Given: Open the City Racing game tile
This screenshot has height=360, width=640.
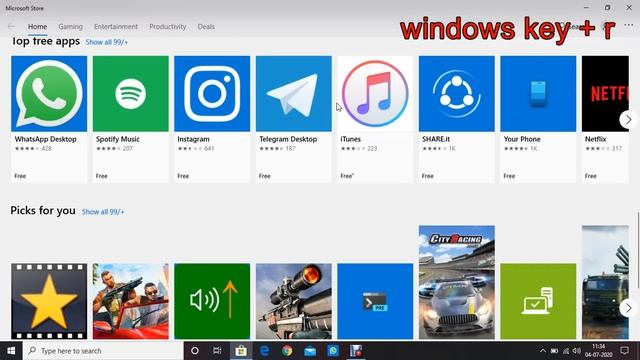Looking at the screenshot, I should click(457, 282).
